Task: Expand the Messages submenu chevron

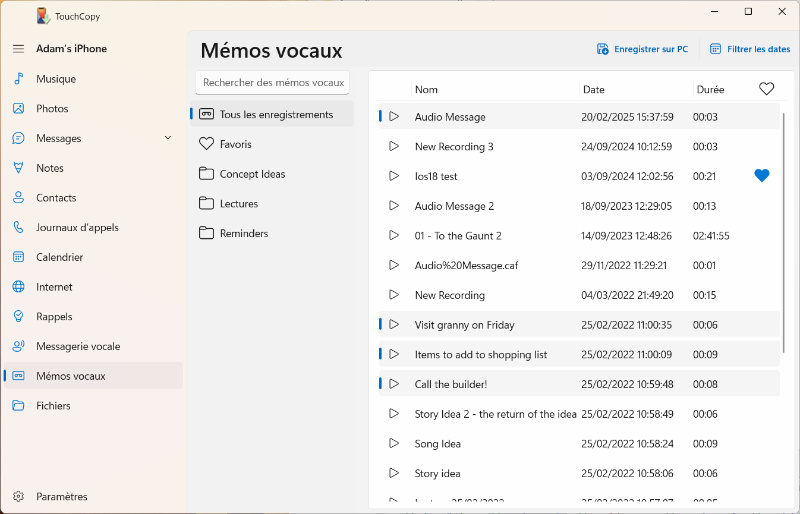Action: (x=168, y=138)
